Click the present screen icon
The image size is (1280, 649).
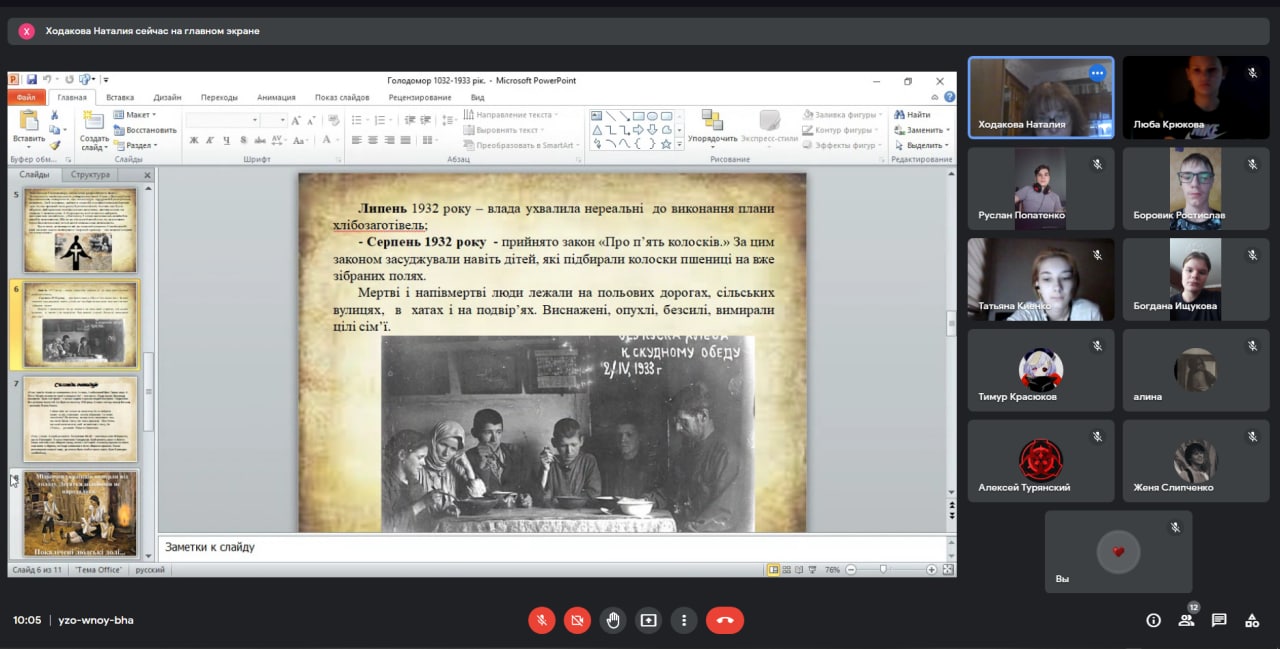coord(648,620)
